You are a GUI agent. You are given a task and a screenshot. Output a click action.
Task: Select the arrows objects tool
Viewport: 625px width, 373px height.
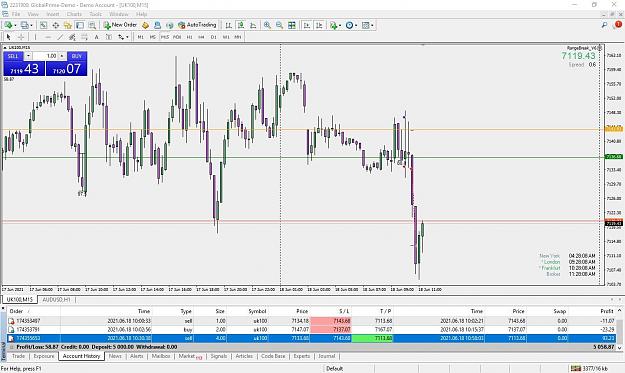(x=121, y=37)
